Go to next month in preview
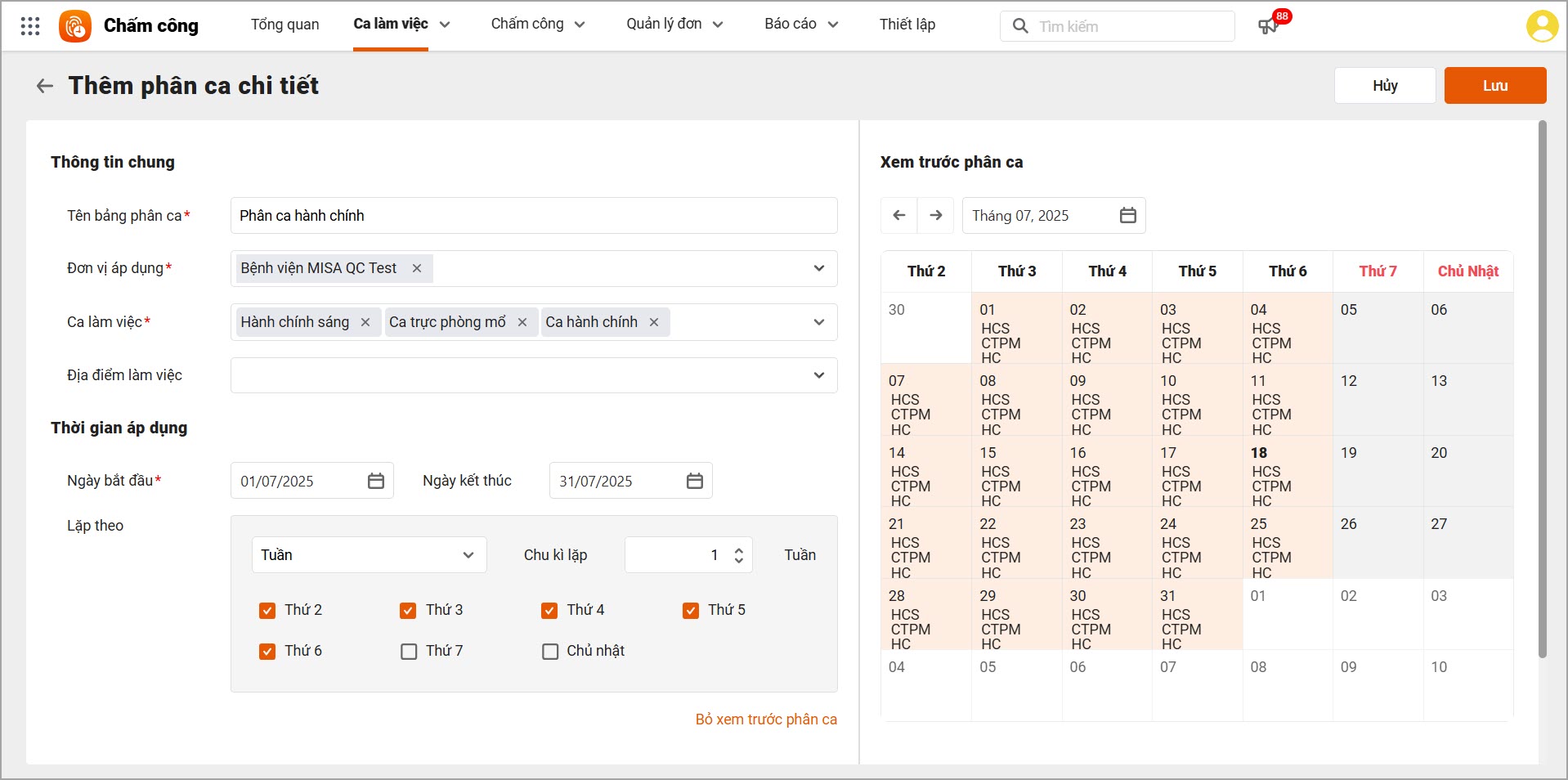 tap(936, 215)
